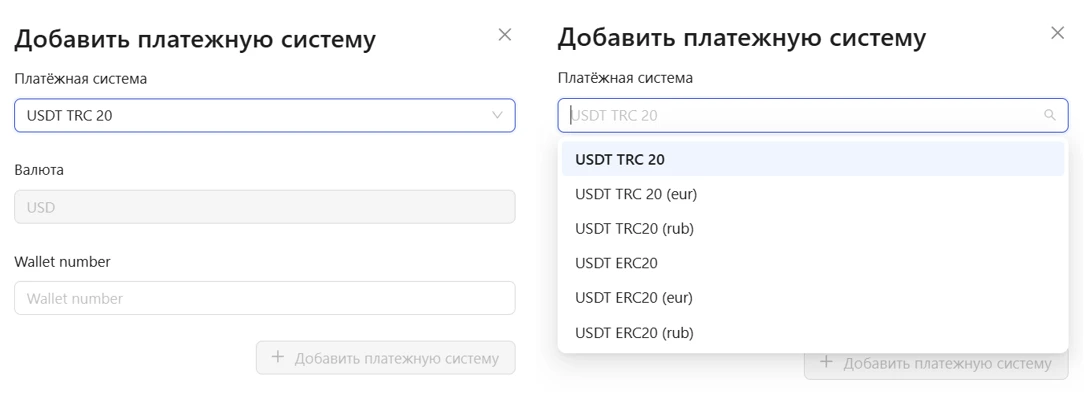
Task: Click the Wallet number input field
Action: [x=265, y=298]
